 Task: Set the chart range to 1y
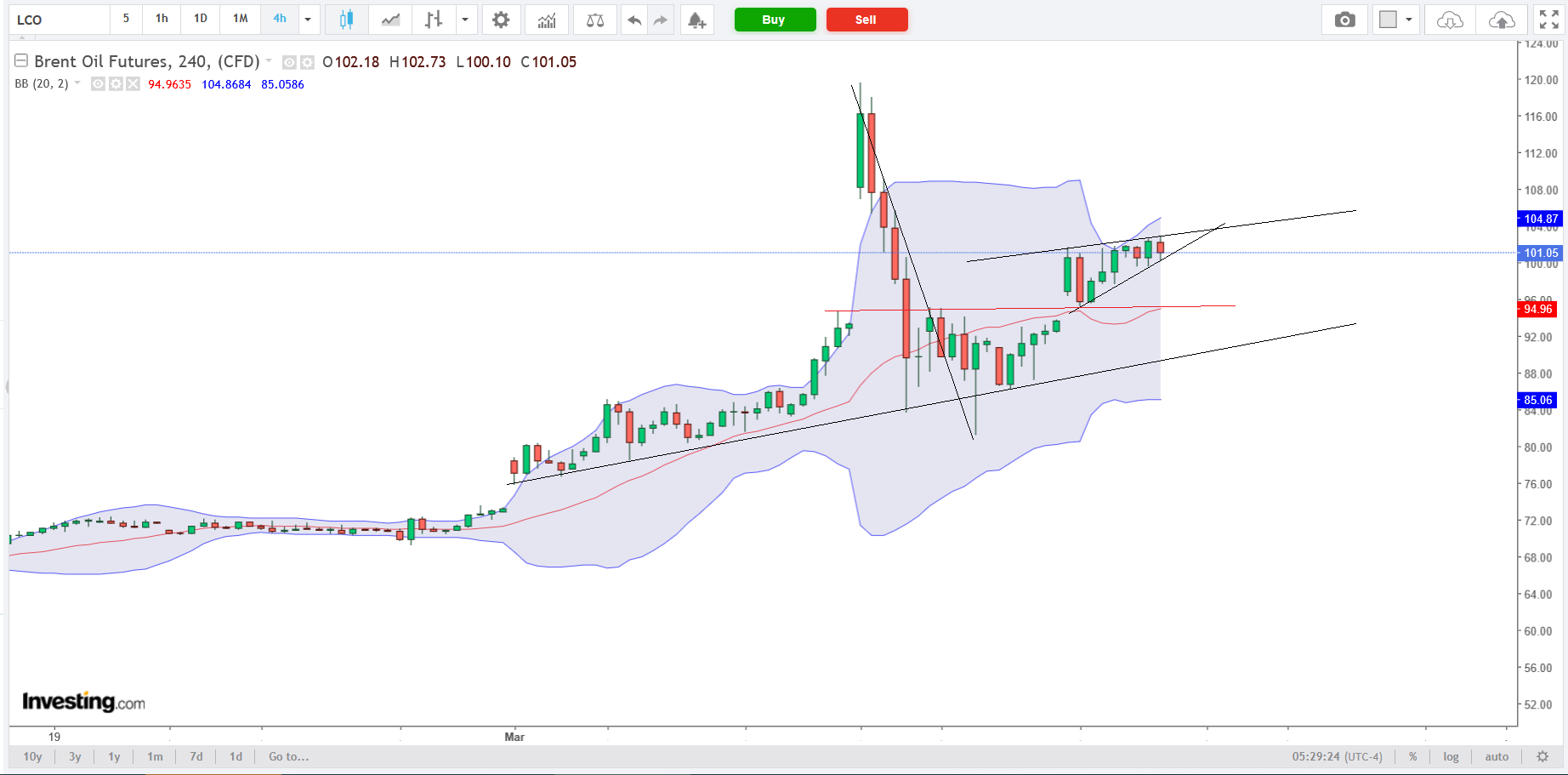coord(114,756)
